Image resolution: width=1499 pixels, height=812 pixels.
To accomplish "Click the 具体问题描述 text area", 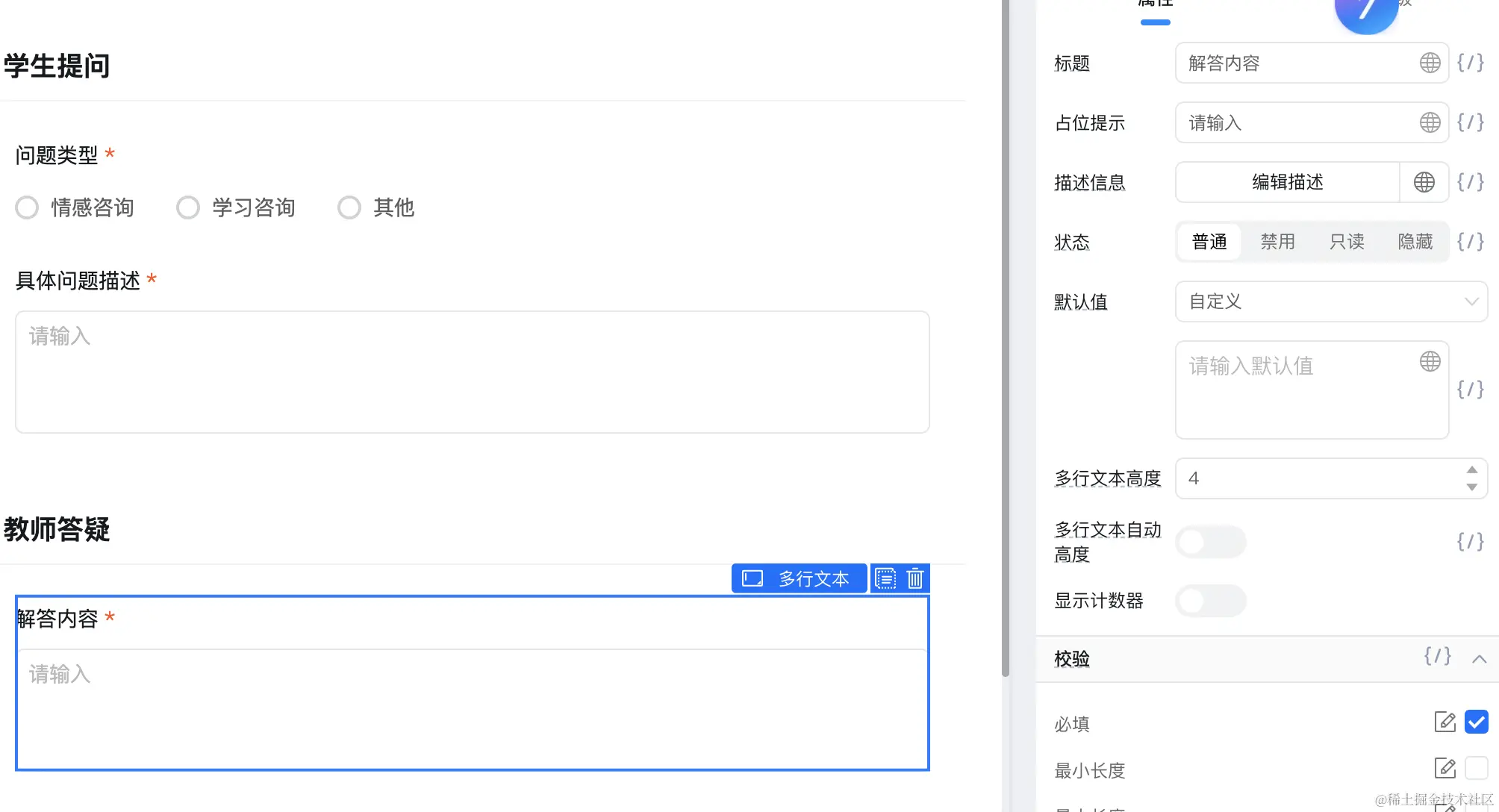I will point(472,372).
